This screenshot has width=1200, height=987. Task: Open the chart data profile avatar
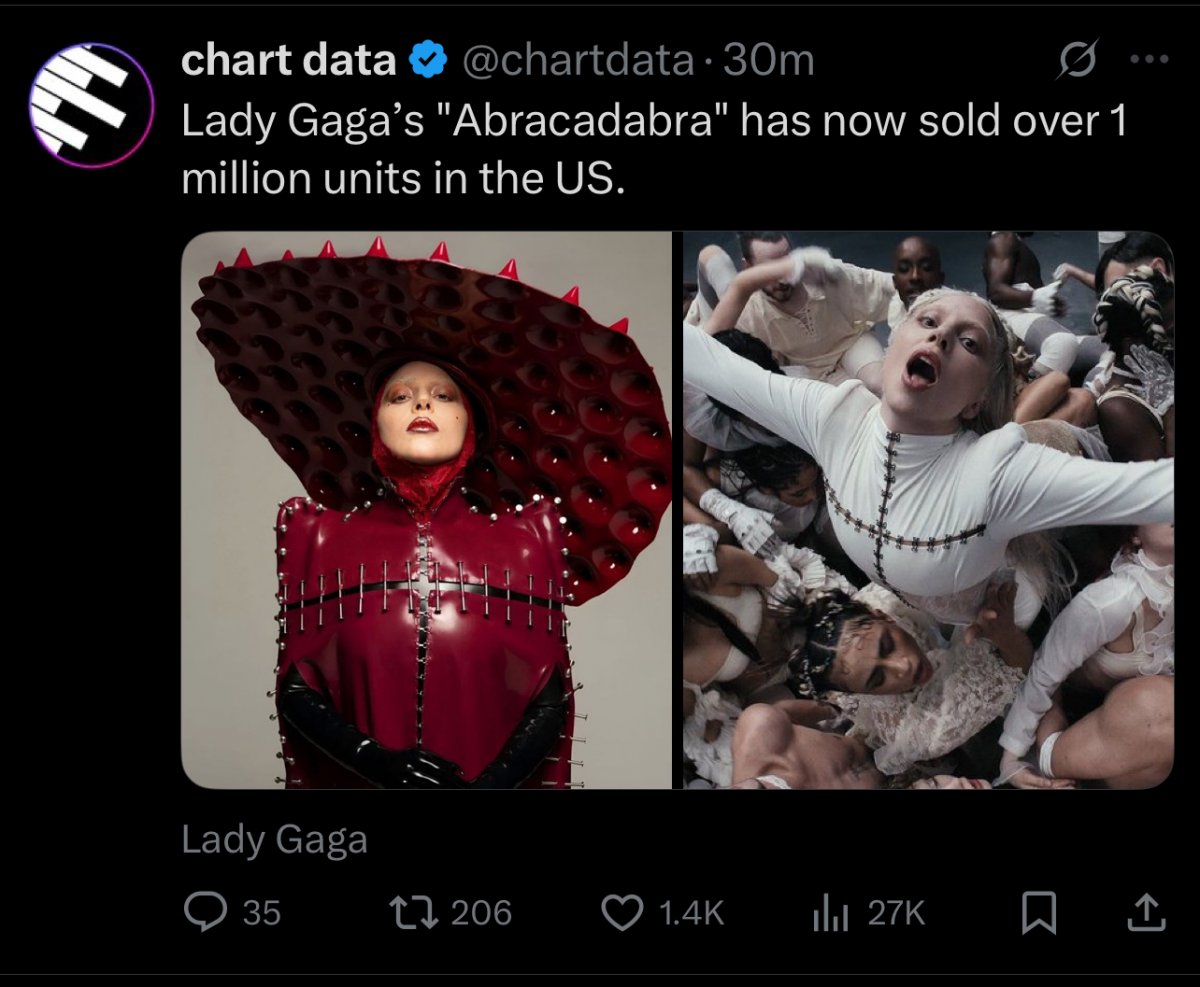pyautogui.click(x=91, y=106)
